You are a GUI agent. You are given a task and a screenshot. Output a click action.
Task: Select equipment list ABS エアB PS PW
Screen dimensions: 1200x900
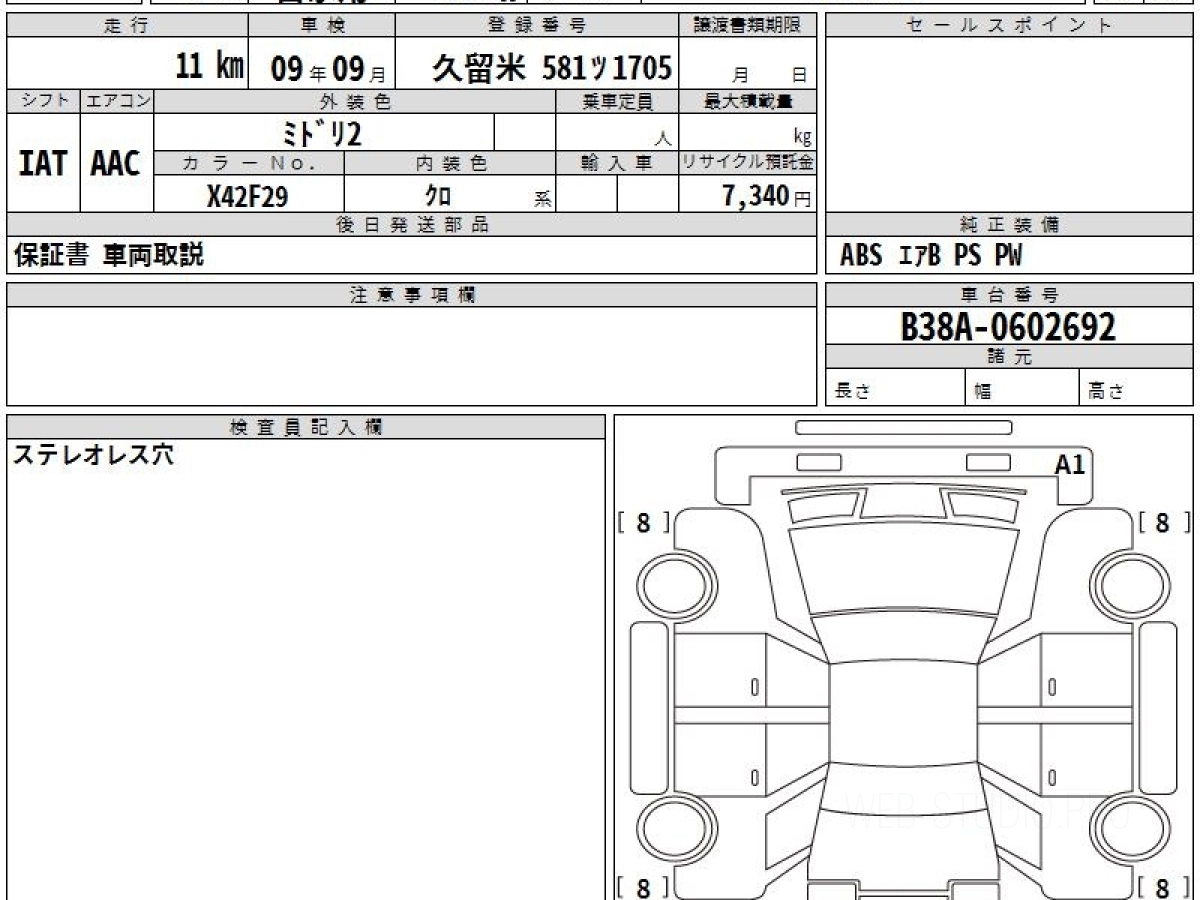coord(931,256)
